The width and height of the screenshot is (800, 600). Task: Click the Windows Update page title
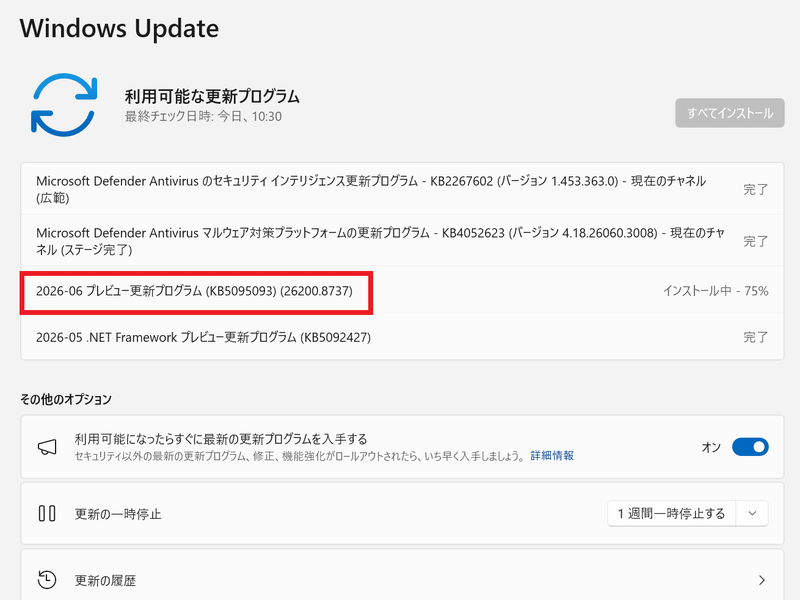tap(119, 29)
